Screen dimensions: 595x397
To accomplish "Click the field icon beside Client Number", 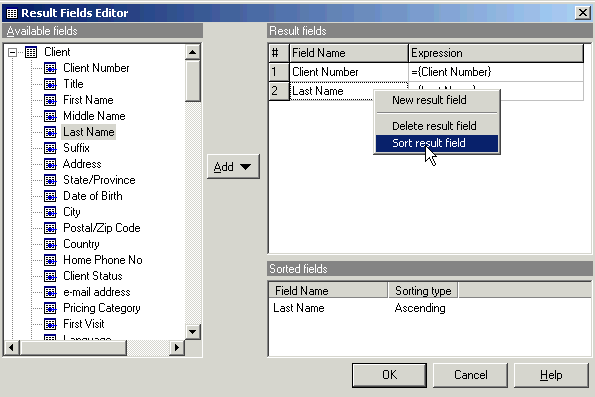I will pyautogui.click(x=50, y=68).
